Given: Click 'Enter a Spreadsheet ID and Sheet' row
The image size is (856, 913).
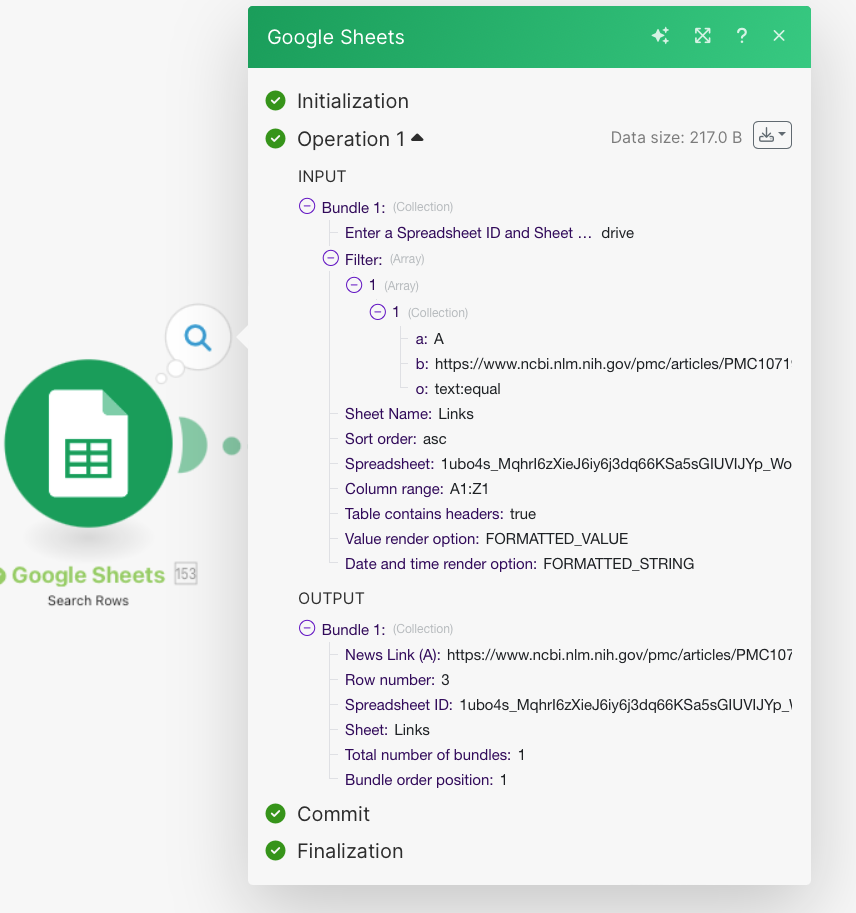Looking at the screenshot, I should point(489,233).
